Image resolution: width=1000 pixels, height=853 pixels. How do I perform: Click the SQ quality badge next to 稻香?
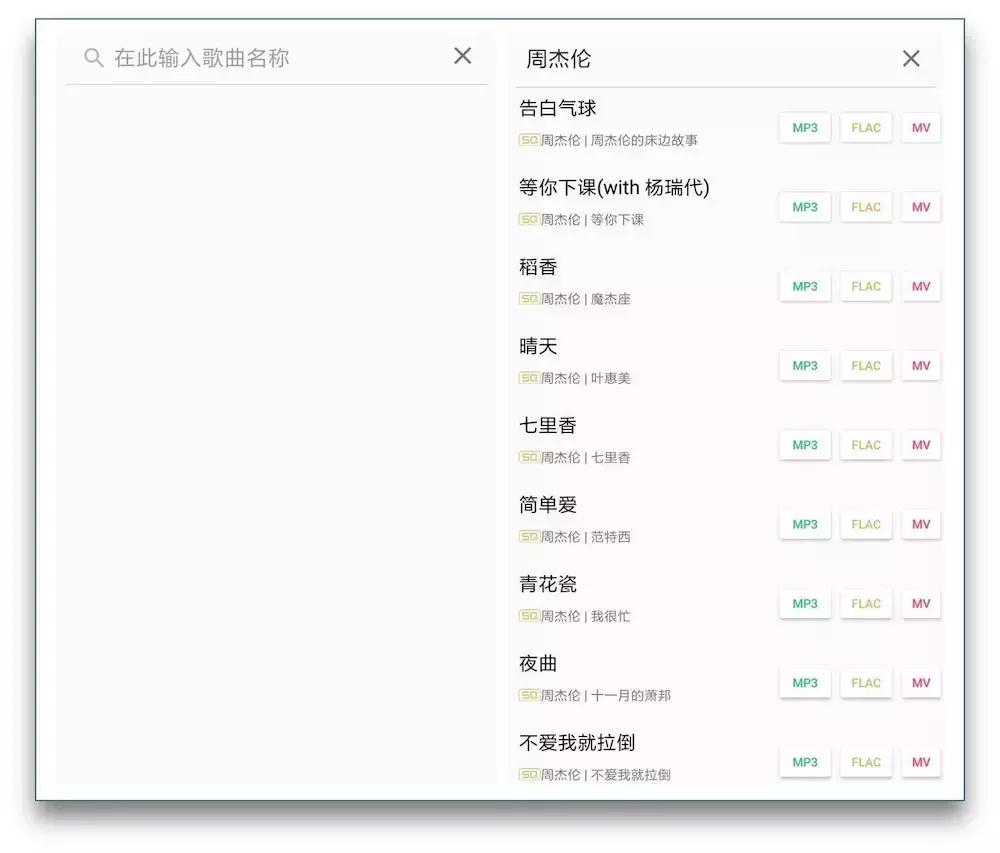(x=527, y=298)
